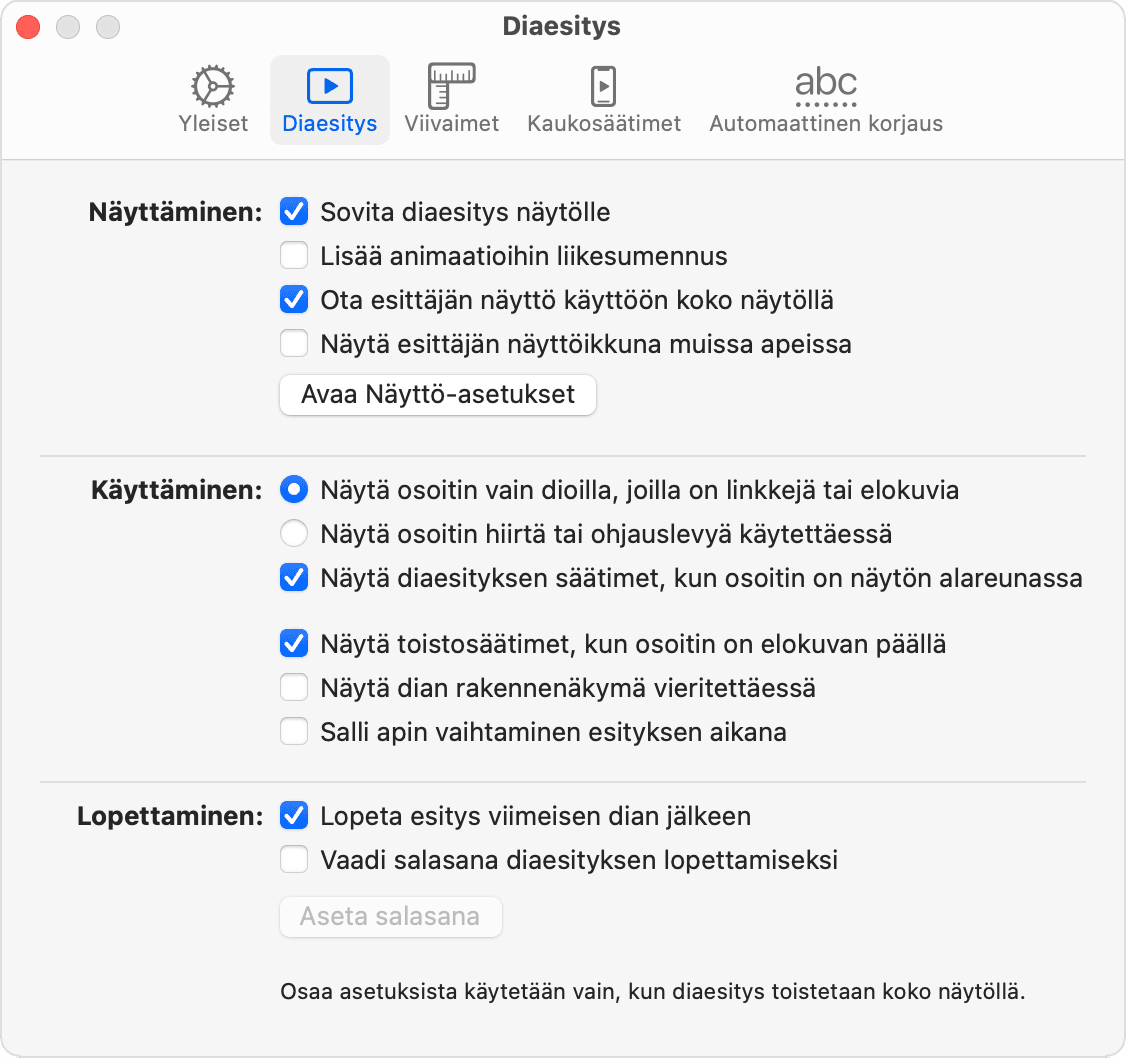
Task: Disable Sovita diaesitys näytölle
Action: point(294,212)
